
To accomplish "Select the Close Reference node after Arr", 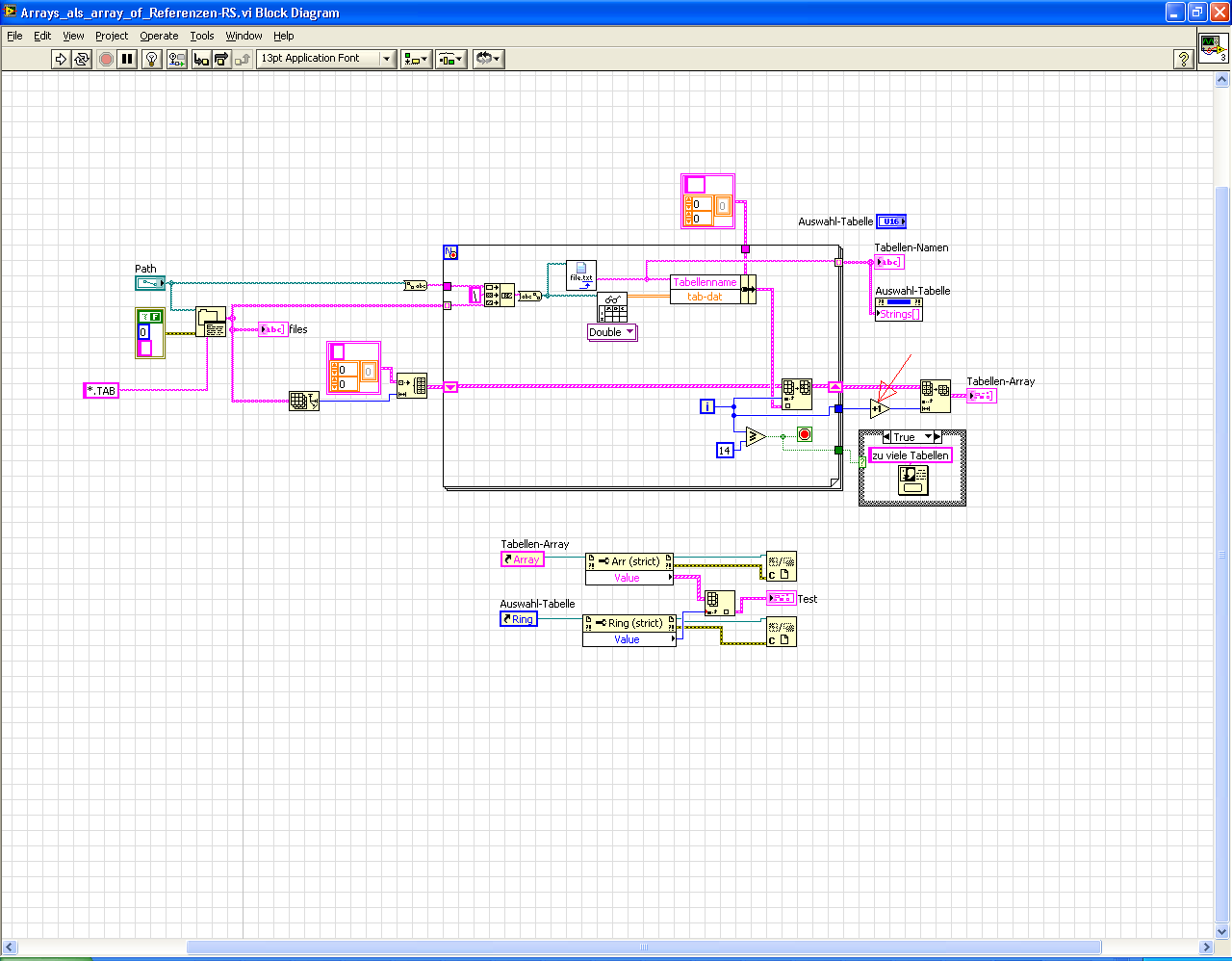I will (782, 566).
